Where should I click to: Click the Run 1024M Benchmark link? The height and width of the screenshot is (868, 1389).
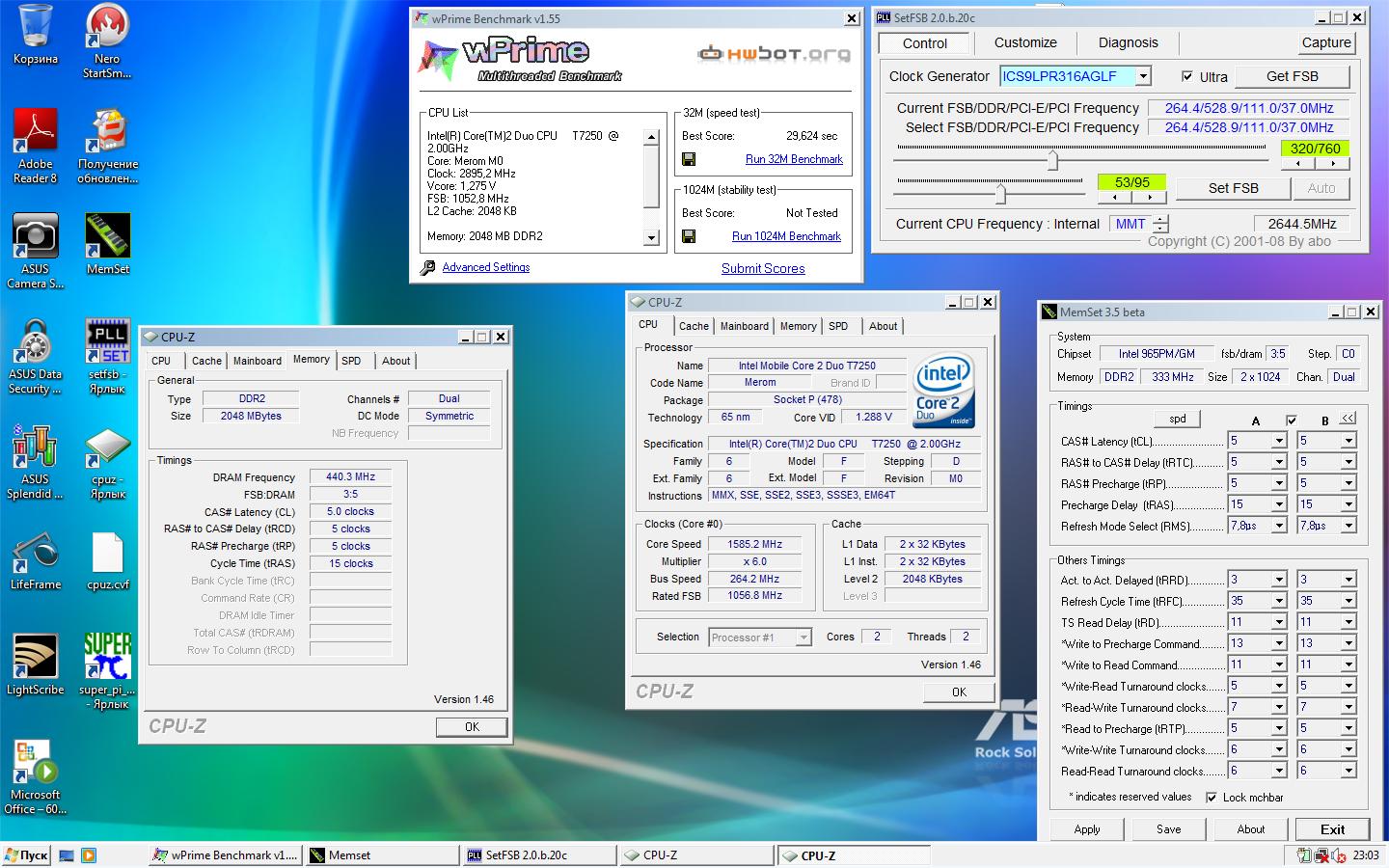point(786,236)
